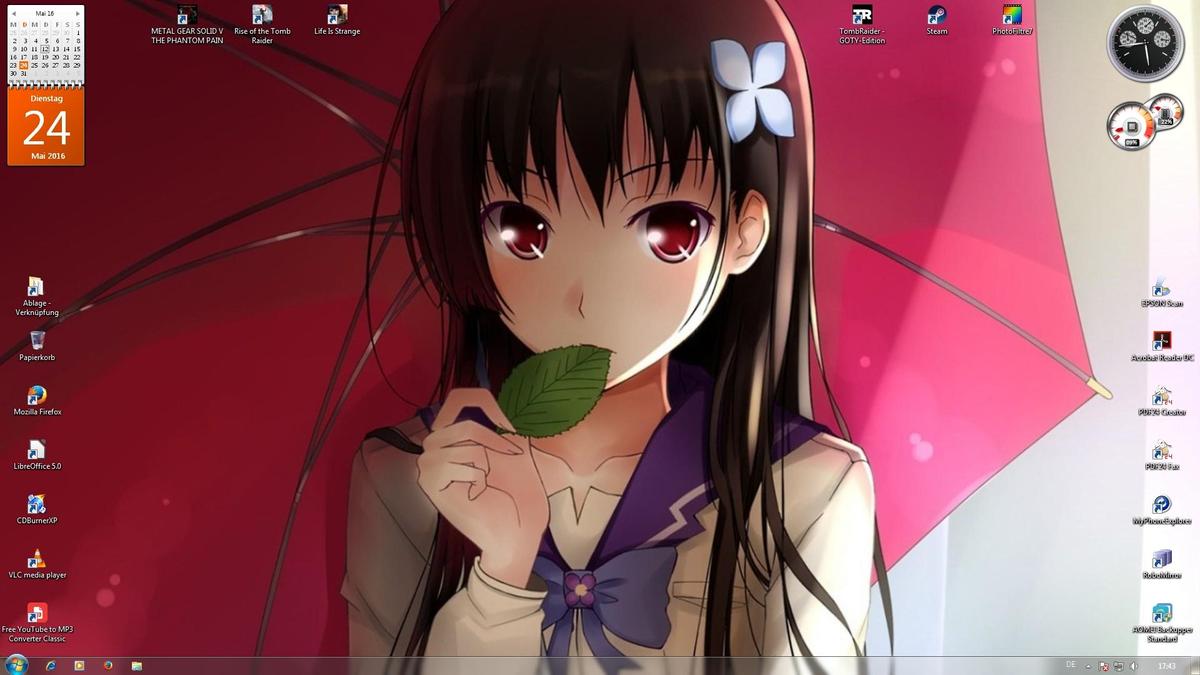This screenshot has width=1200, height=675.
Task: Open the Ablage - Verknüpfung folder shortcut
Action: [x=37, y=297]
